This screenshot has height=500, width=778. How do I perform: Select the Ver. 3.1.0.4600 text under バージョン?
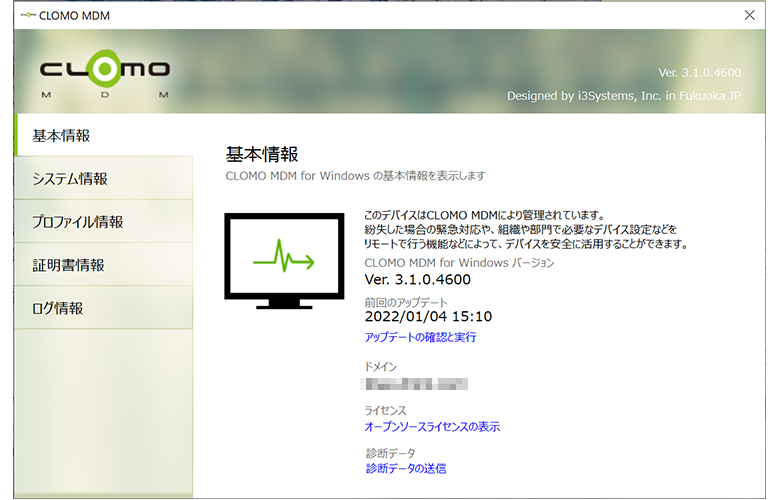point(417,280)
